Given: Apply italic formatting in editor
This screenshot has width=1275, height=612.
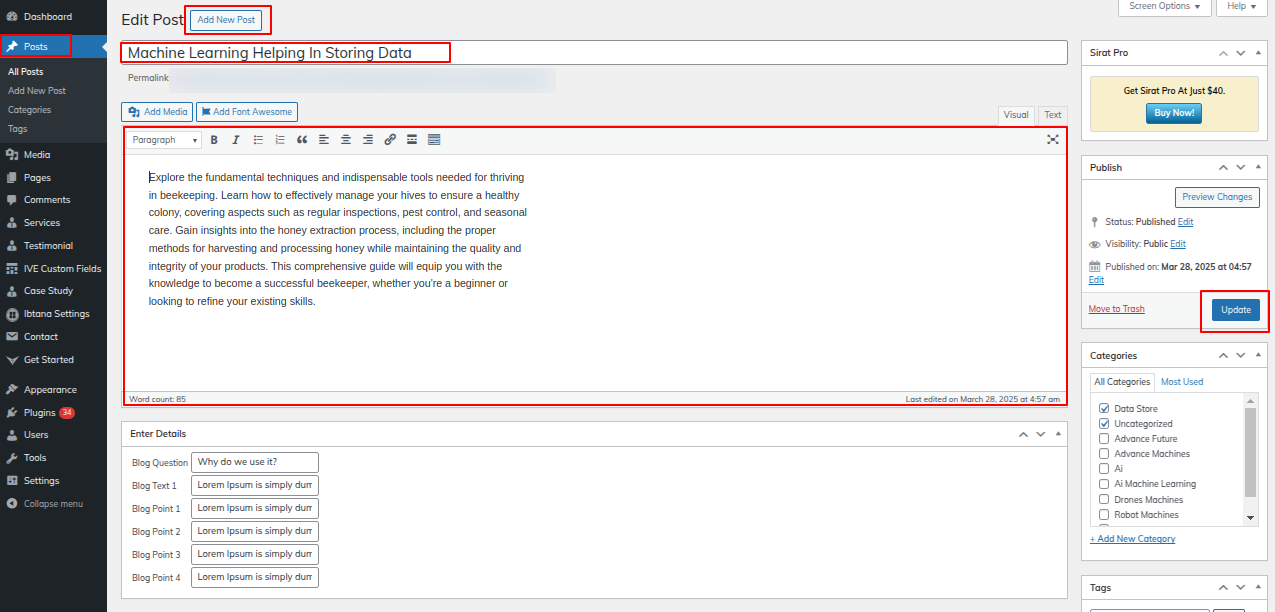Looking at the screenshot, I should click(236, 140).
